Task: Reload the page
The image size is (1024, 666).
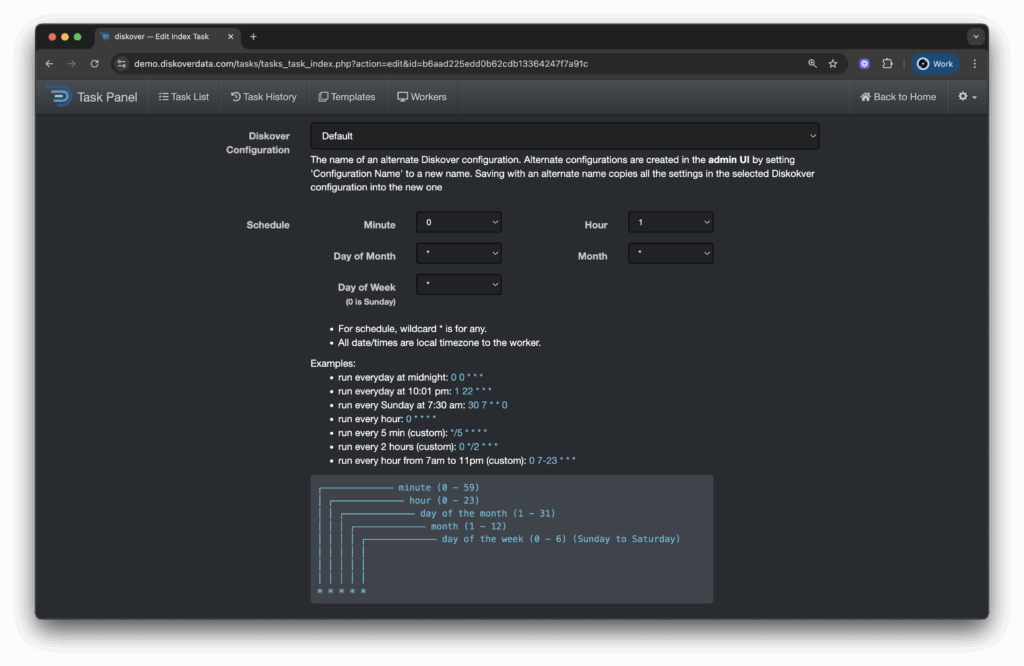Action: point(95,63)
